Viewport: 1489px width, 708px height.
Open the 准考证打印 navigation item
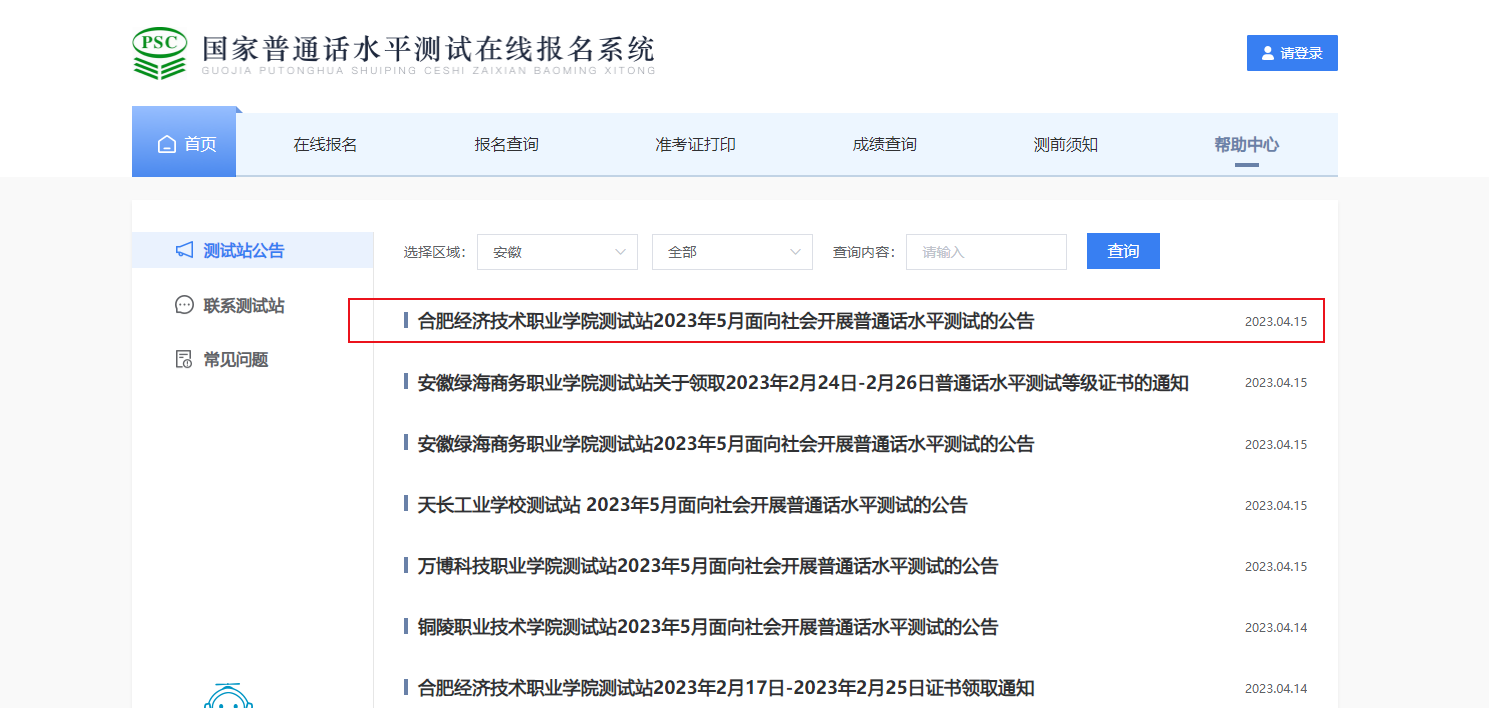(695, 145)
